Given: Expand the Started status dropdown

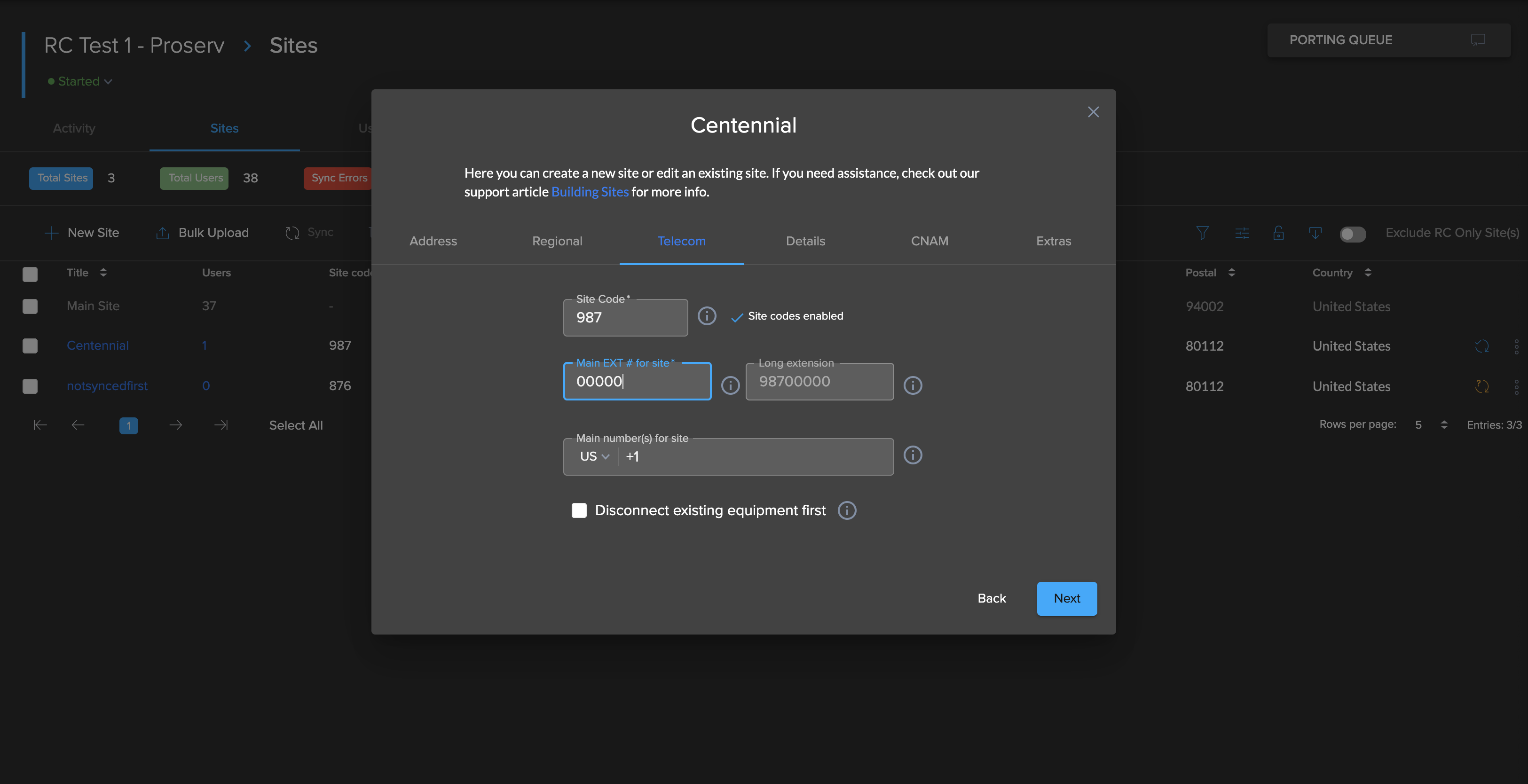Looking at the screenshot, I should 80,81.
